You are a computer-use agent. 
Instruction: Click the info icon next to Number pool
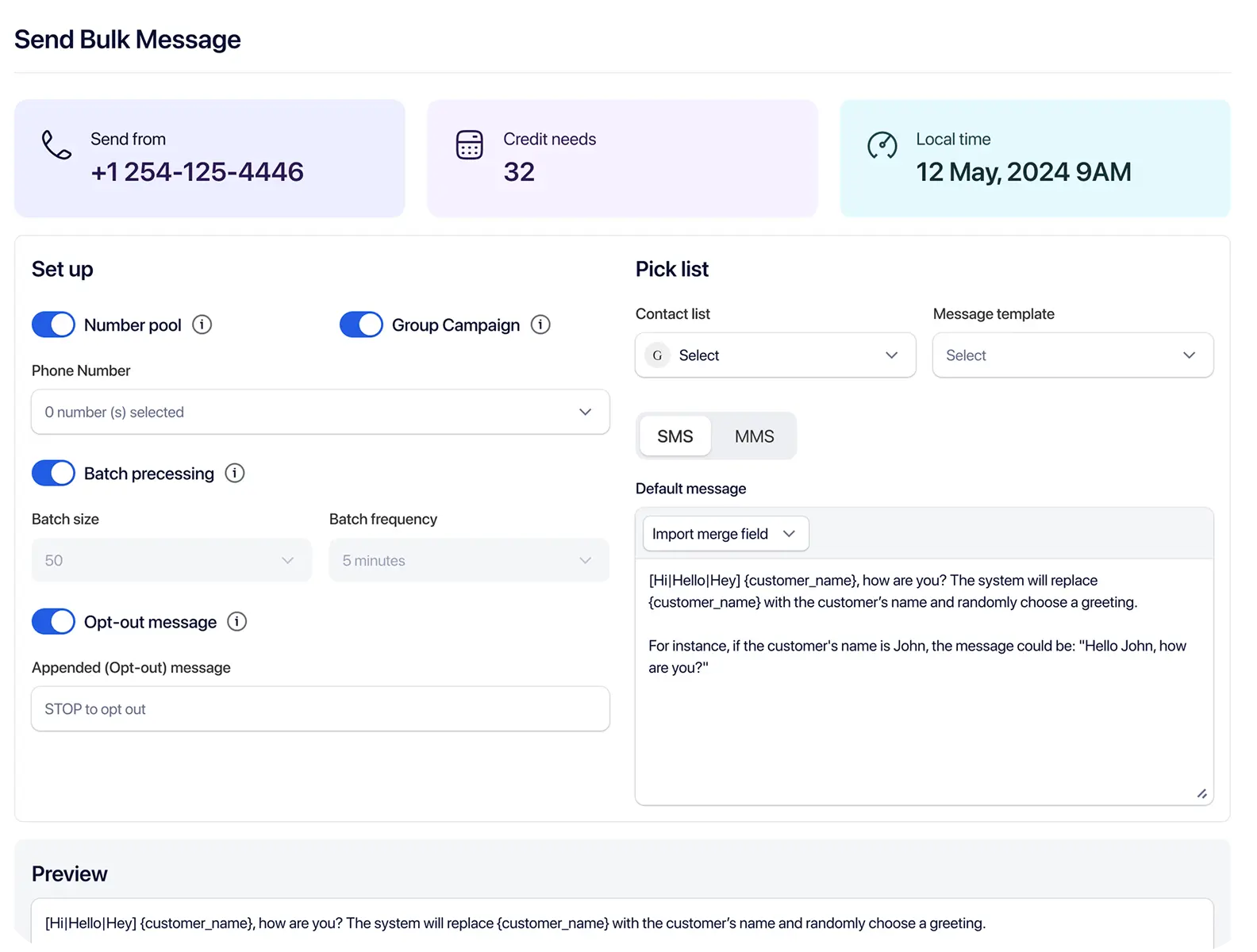point(202,324)
